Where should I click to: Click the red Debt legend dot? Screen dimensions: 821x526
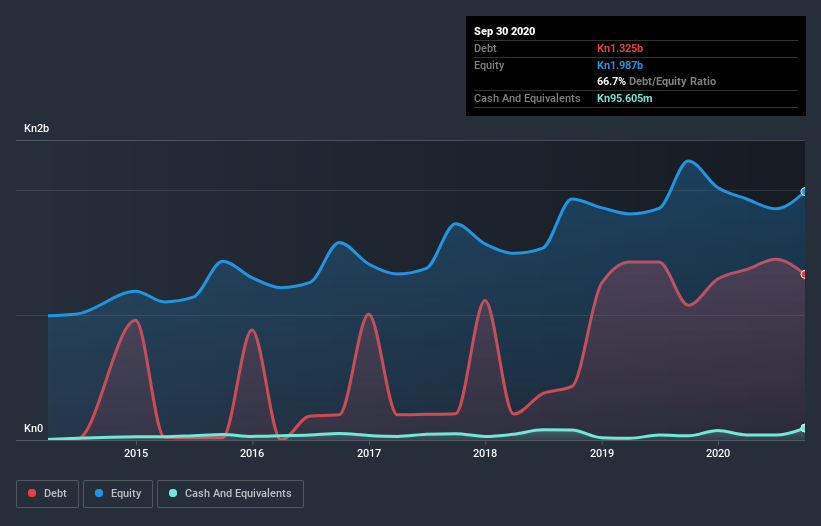click(32, 493)
